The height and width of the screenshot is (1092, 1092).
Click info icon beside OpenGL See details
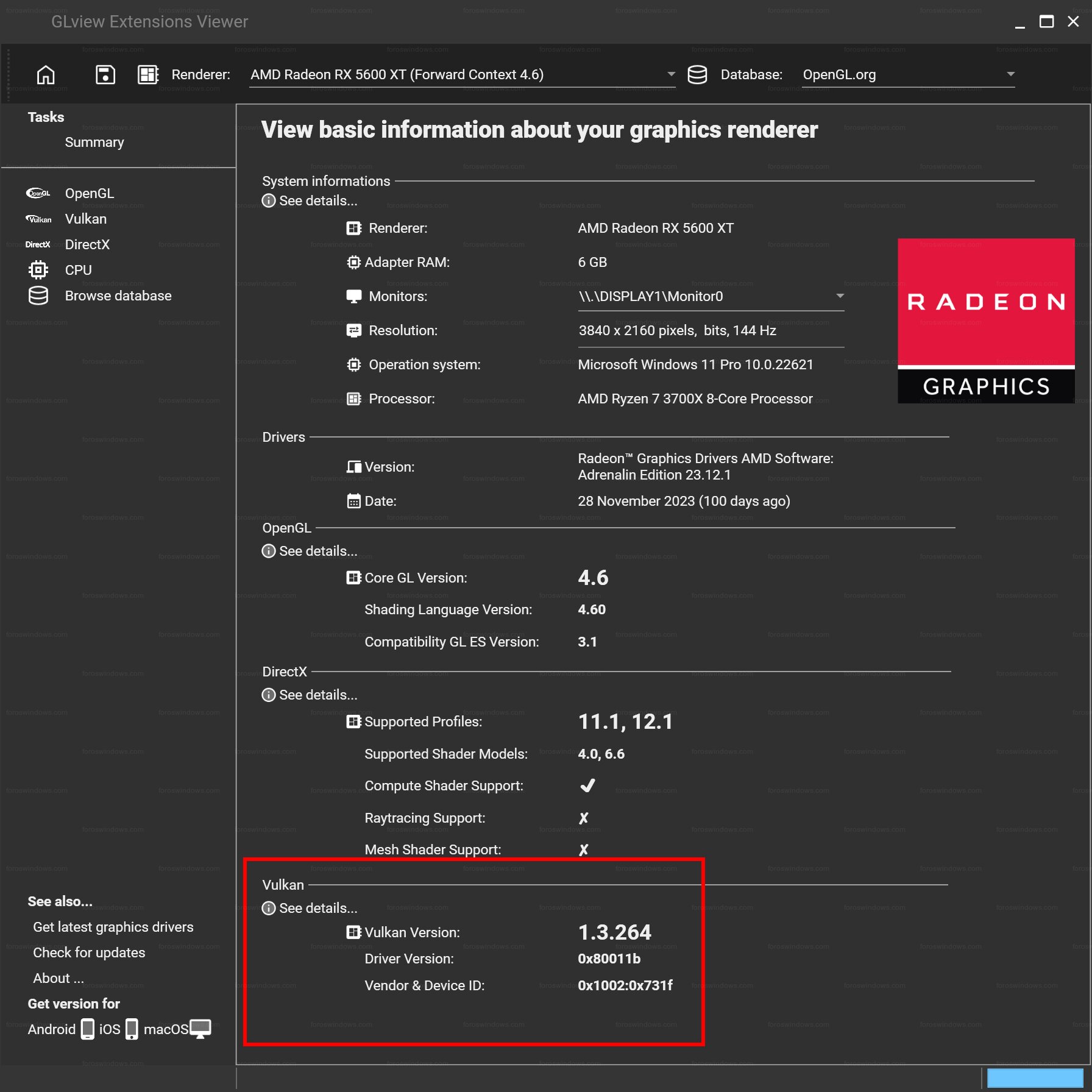click(269, 551)
